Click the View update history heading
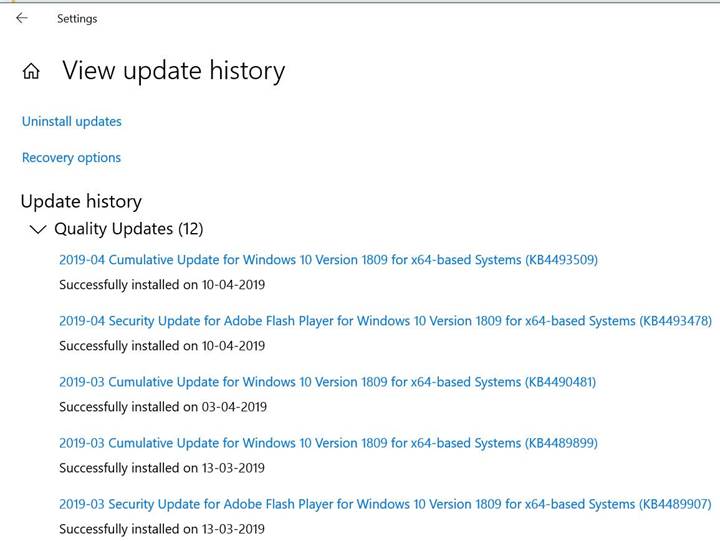The height and width of the screenshot is (541, 720). pos(173,71)
